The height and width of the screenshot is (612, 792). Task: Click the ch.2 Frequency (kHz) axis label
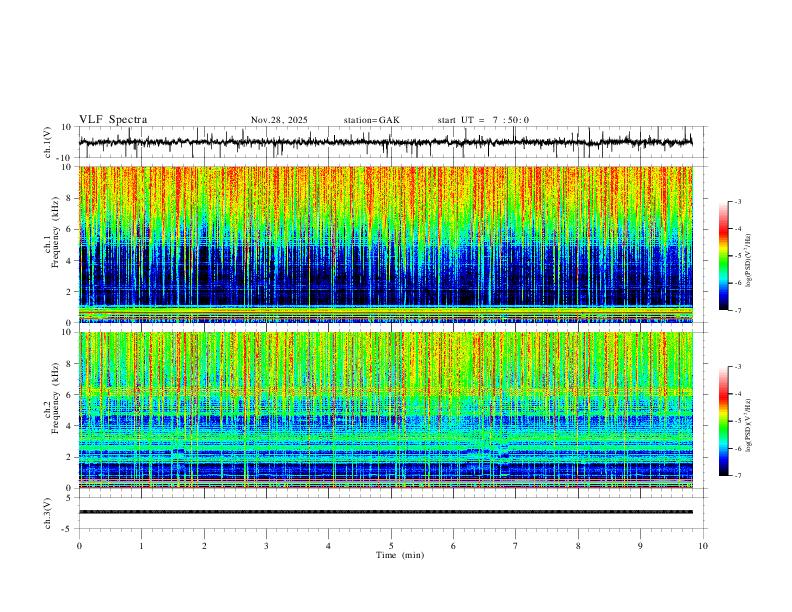point(52,397)
